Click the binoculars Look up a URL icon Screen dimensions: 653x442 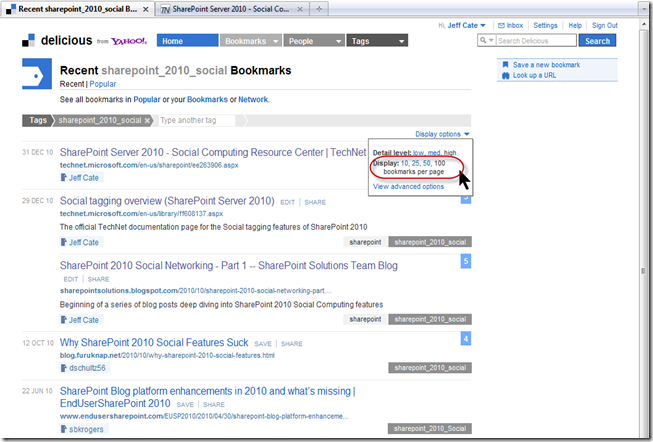tap(505, 75)
